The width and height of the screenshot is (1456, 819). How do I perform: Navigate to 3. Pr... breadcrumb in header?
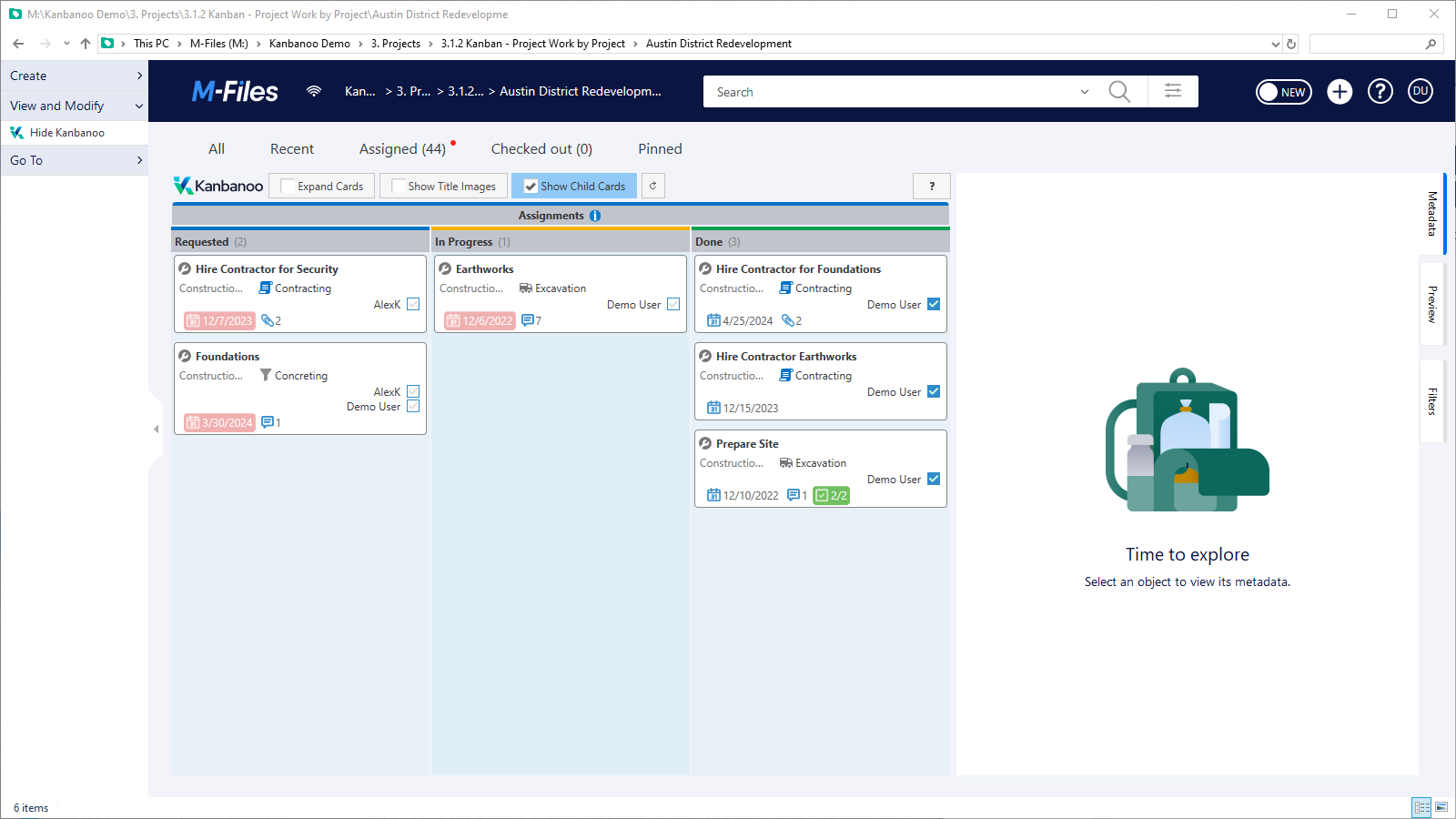414,91
